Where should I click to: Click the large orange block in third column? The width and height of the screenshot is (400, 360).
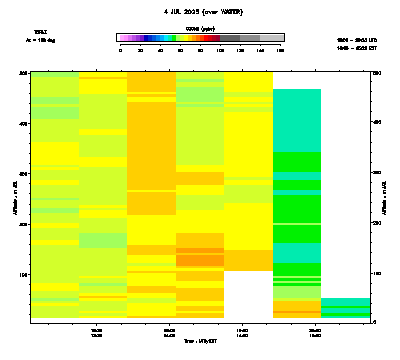tap(151, 146)
